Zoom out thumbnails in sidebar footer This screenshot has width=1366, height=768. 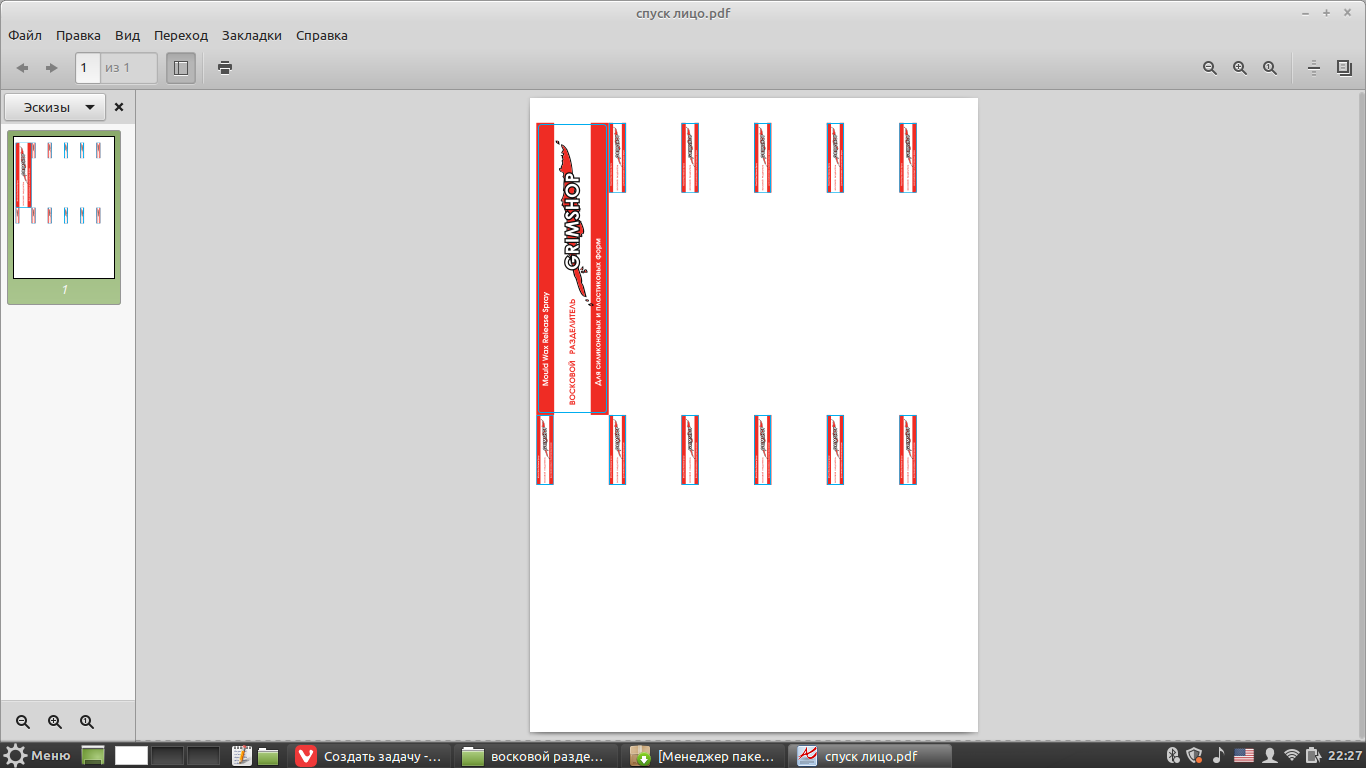coord(23,722)
